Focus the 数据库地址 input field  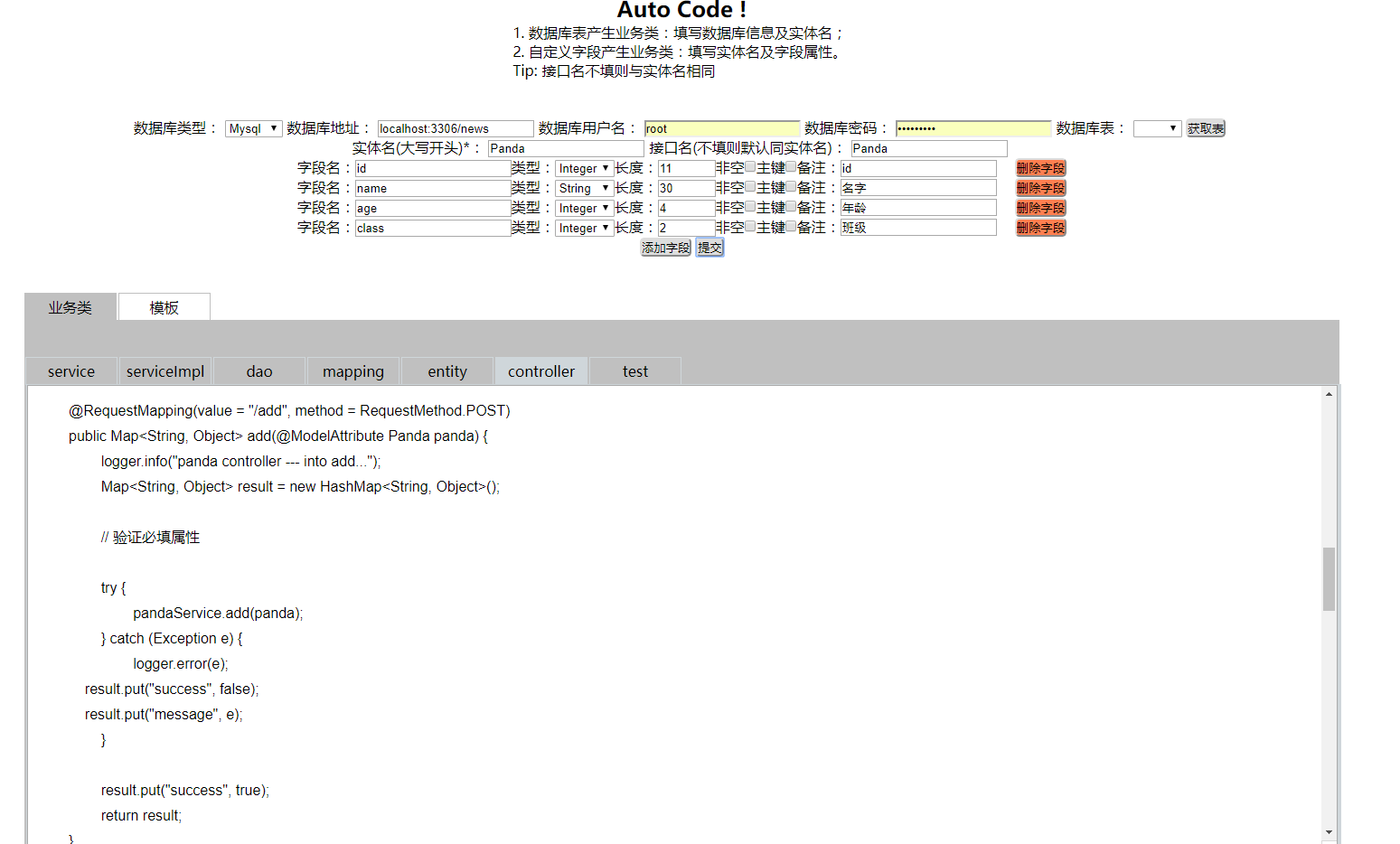pyautogui.click(x=456, y=128)
